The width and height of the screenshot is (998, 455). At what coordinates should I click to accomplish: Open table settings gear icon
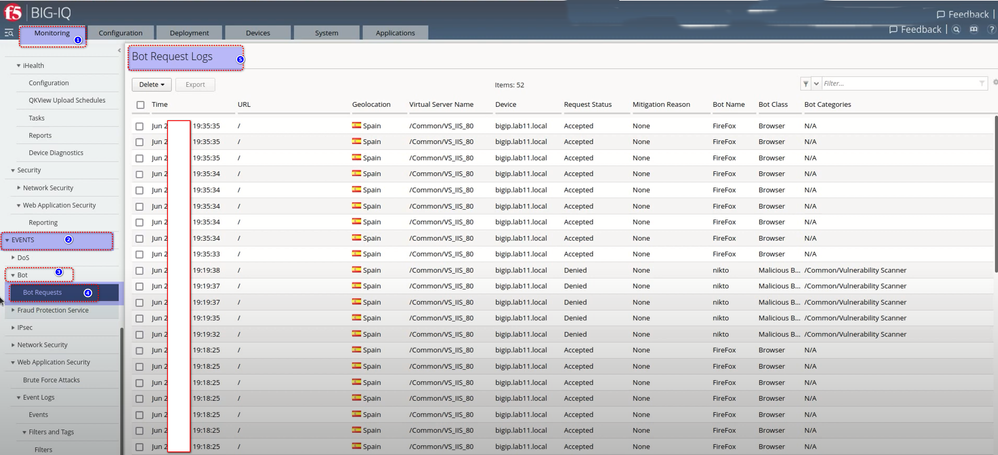pyautogui.click(x=995, y=84)
